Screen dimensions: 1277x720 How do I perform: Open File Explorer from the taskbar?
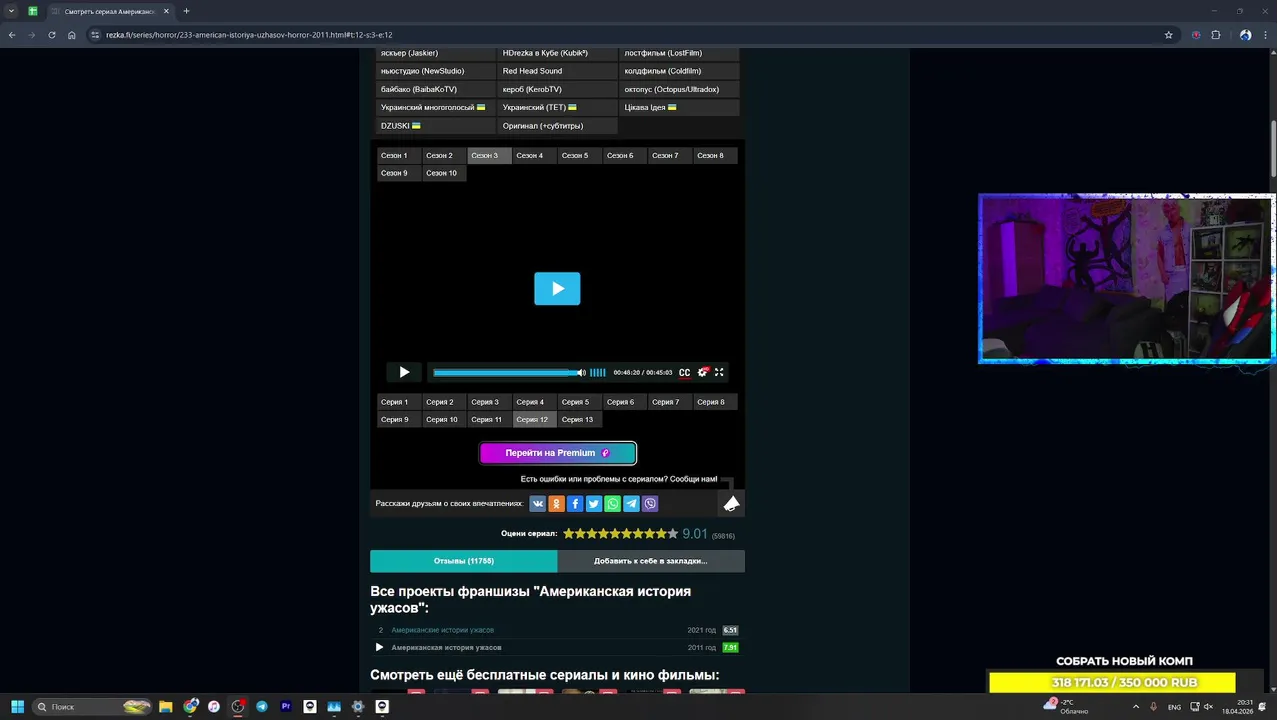pyautogui.click(x=166, y=706)
